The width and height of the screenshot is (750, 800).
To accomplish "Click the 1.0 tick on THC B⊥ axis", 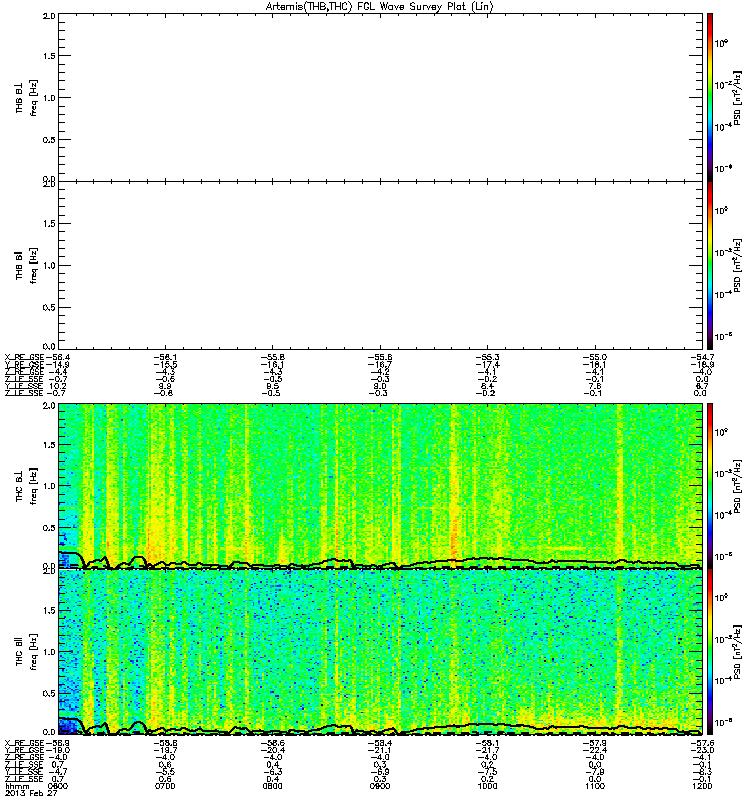I will 49,486.
